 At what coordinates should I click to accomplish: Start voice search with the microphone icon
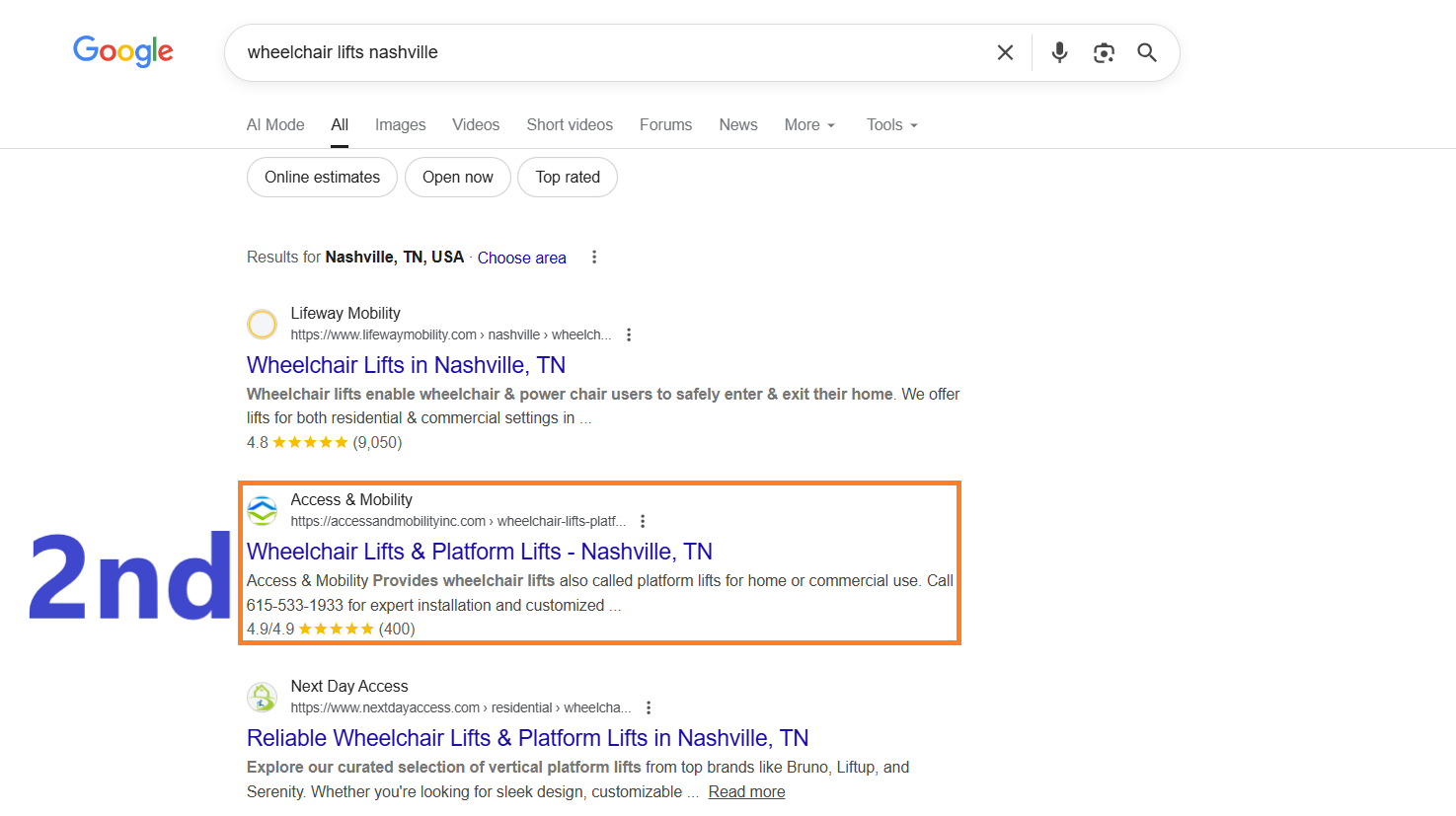[x=1059, y=52]
